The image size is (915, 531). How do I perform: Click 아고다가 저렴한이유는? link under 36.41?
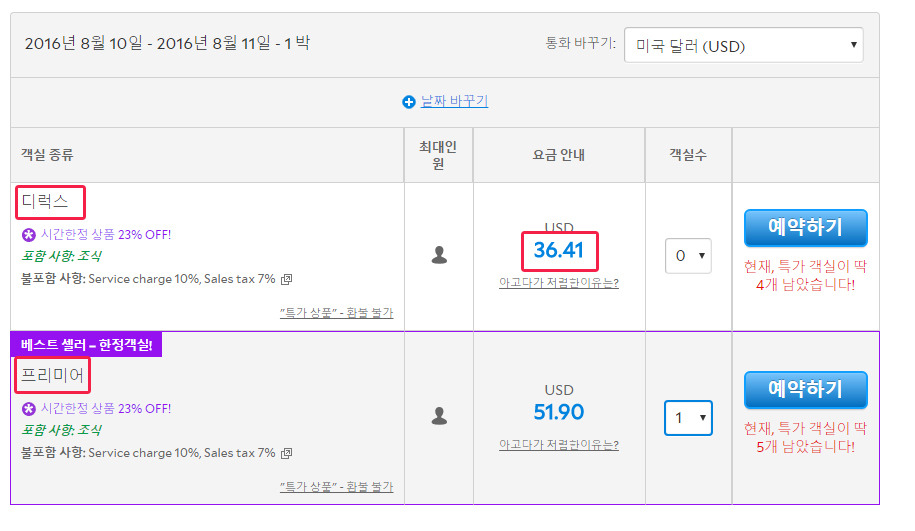pyautogui.click(x=559, y=283)
